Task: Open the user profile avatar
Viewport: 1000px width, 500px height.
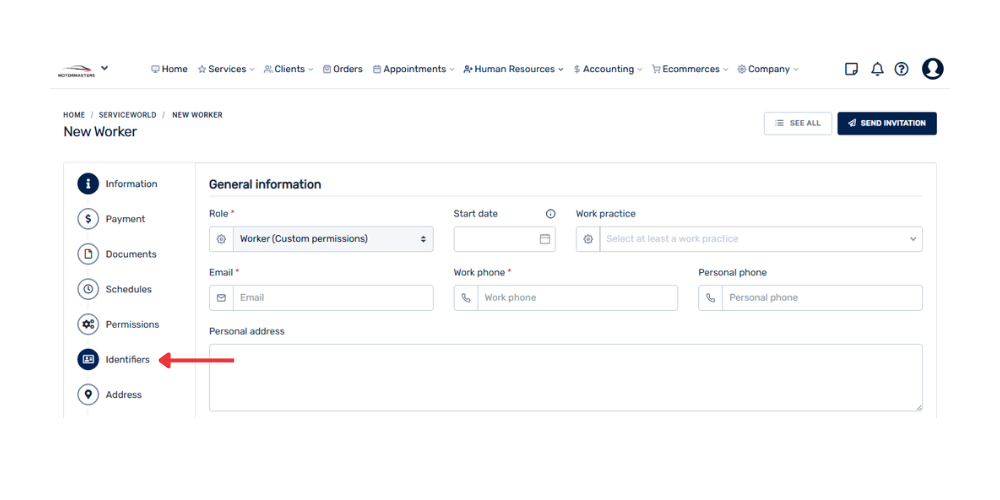Action: [932, 69]
